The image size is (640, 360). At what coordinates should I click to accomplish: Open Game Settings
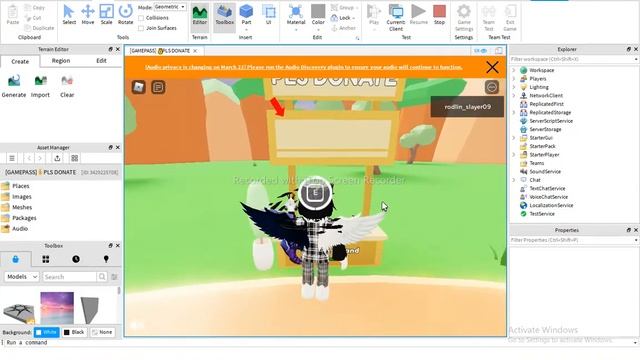[464, 18]
